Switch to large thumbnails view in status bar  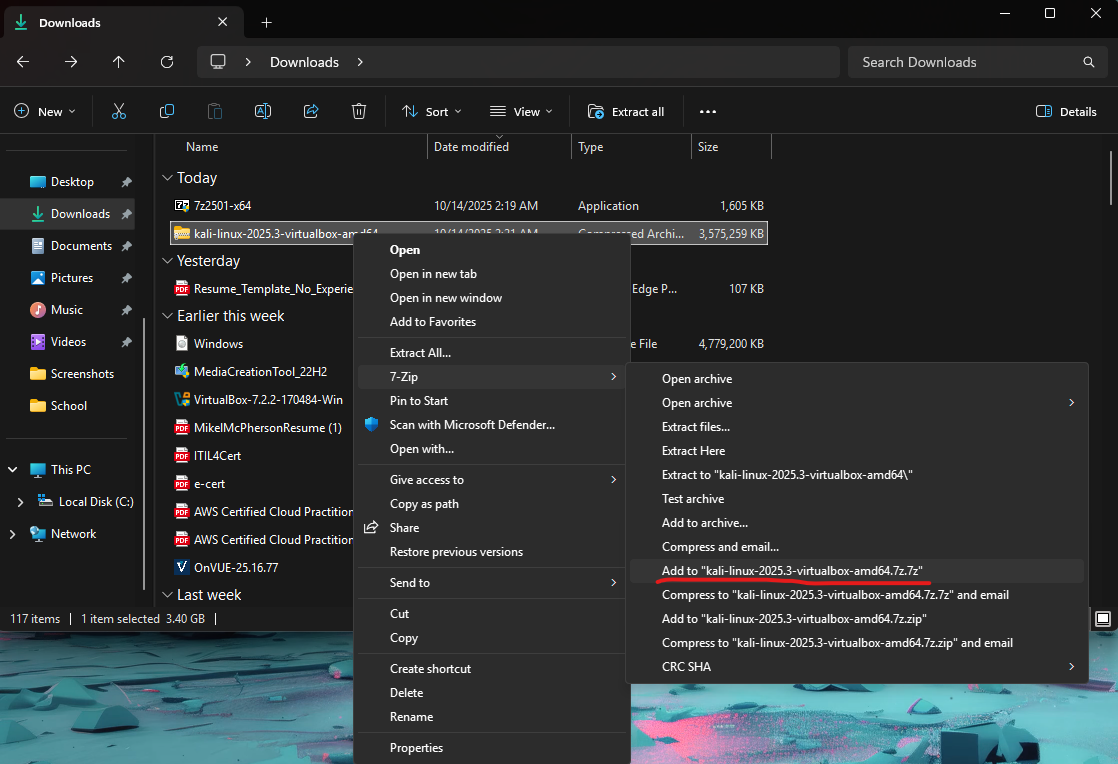pos(1102,619)
